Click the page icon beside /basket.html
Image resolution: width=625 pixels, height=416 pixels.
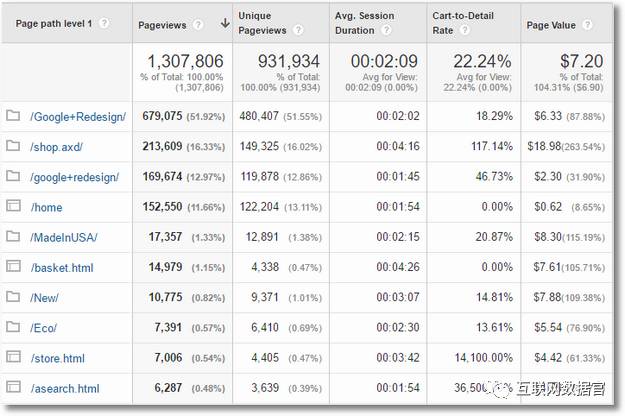point(13,266)
